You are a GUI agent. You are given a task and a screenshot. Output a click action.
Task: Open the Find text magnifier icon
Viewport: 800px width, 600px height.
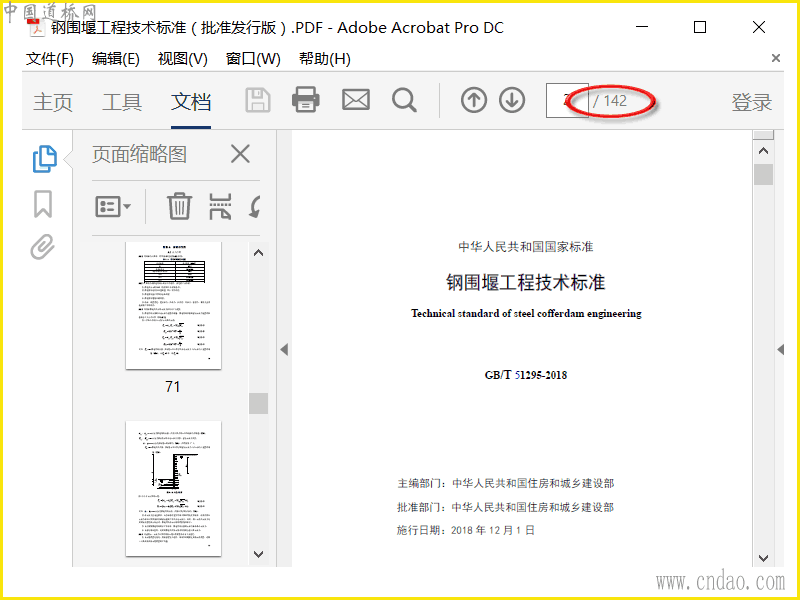pos(404,100)
